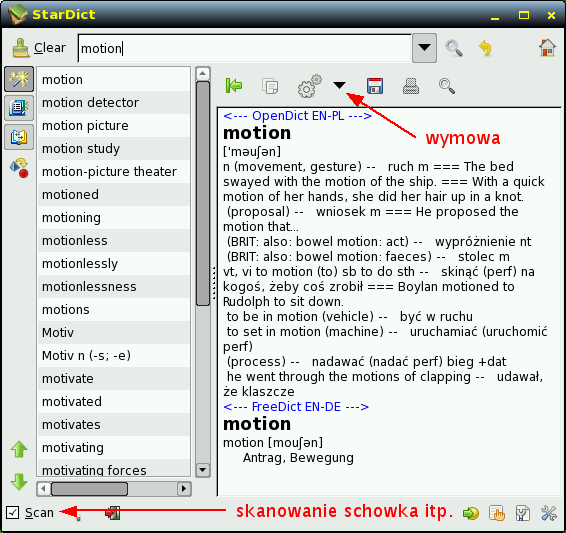
Task: Click the magnifier Find icon beside search box
Action: 454,48
